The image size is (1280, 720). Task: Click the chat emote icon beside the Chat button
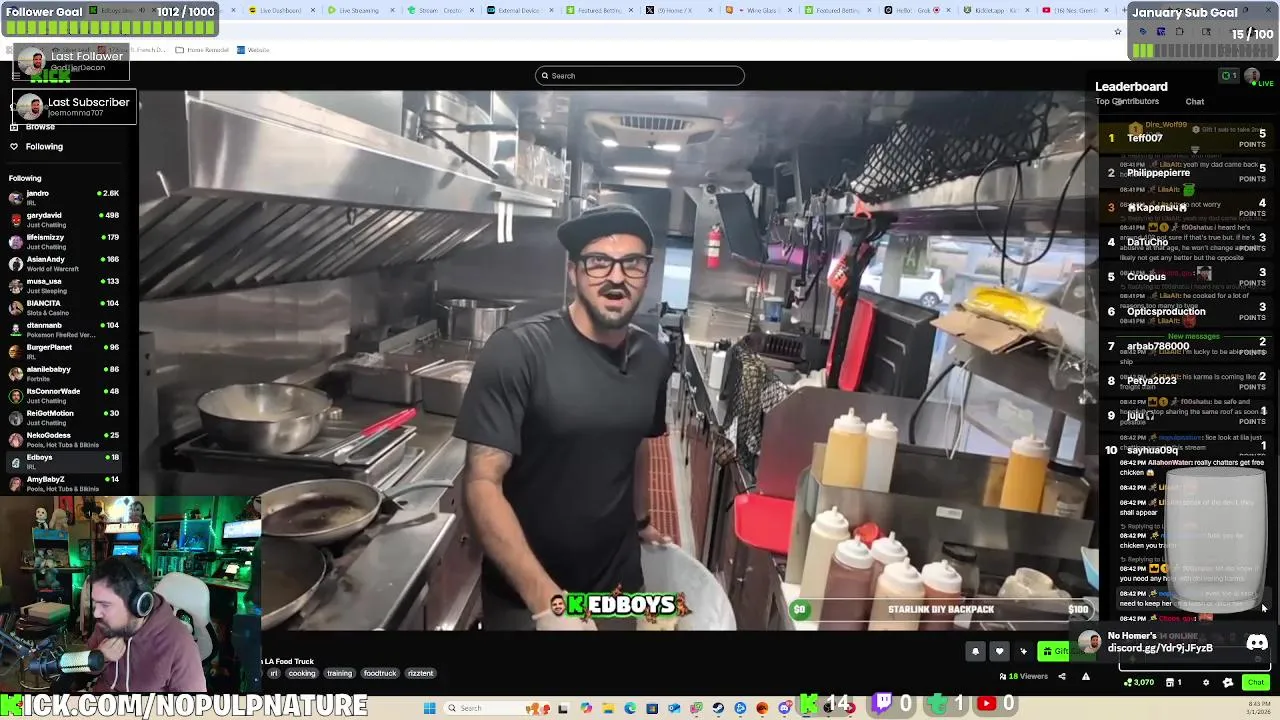(x=1228, y=682)
